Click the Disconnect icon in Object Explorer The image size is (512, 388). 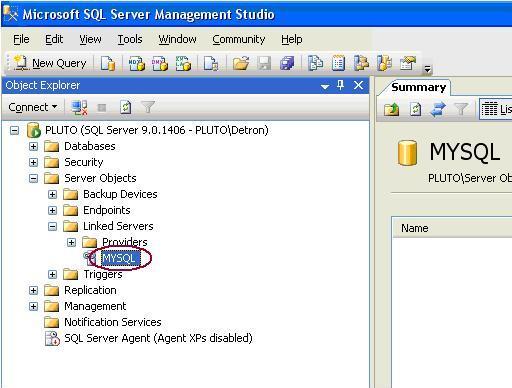point(79,107)
